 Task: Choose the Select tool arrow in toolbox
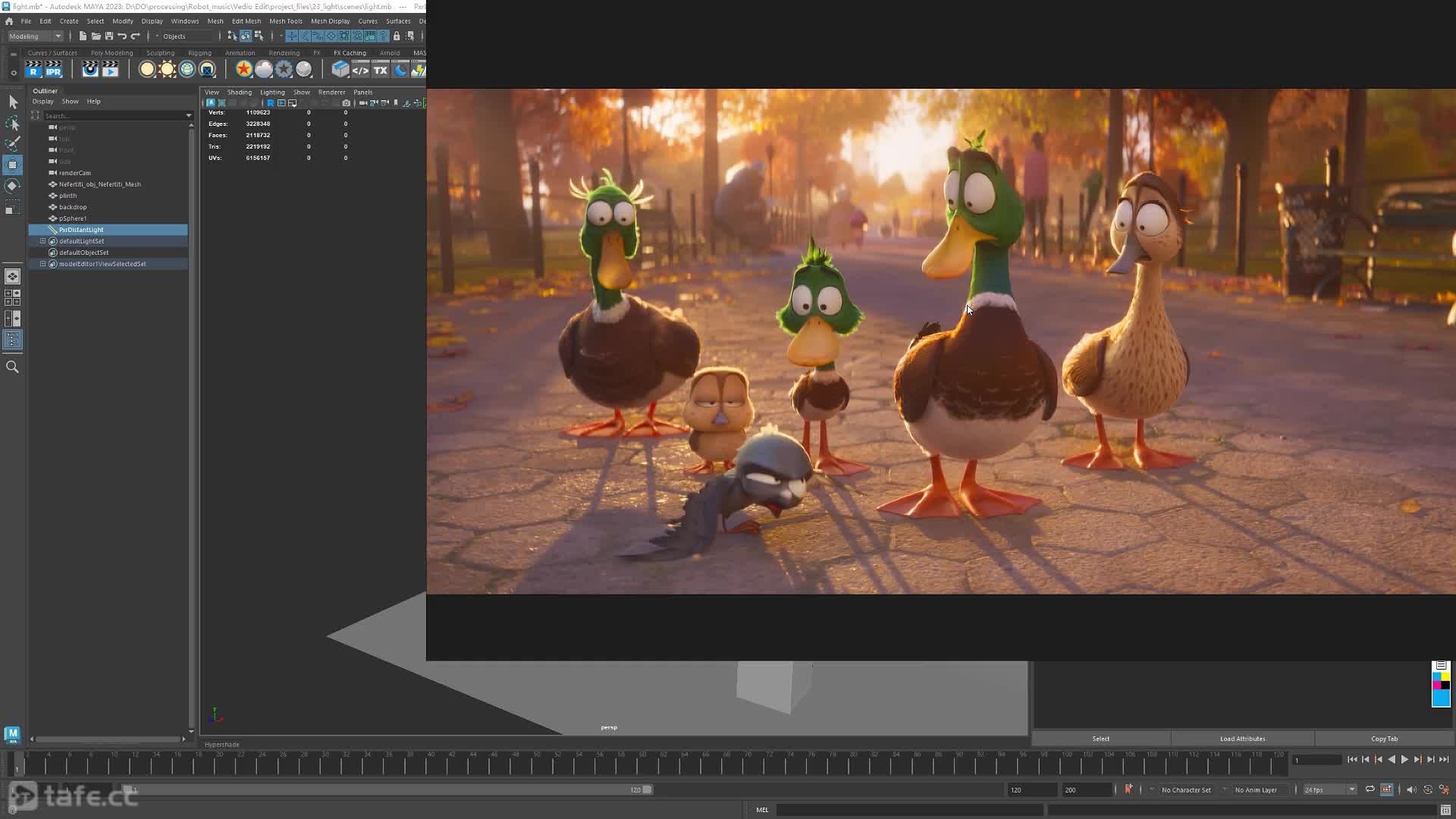click(x=13, y=102)
